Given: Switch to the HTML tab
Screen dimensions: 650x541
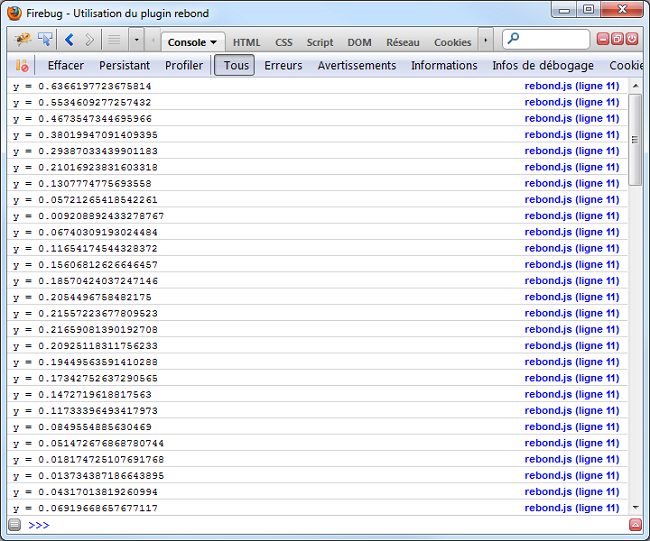Looking at the screenshot, I should point(246,42).
